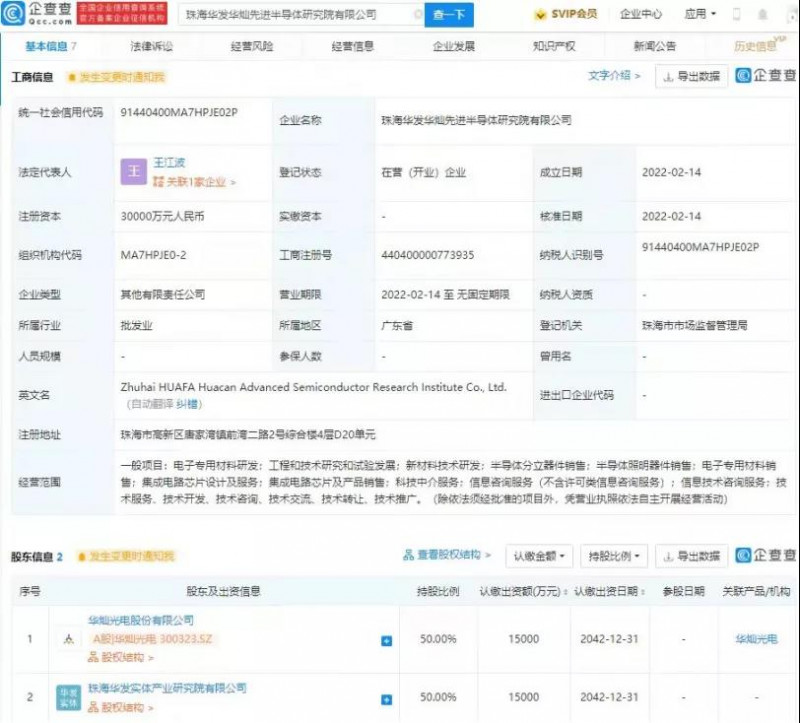Expand second shareholder's blue plus icon
This screenshot has width=800, height=723.
click(x=387, y=698)
